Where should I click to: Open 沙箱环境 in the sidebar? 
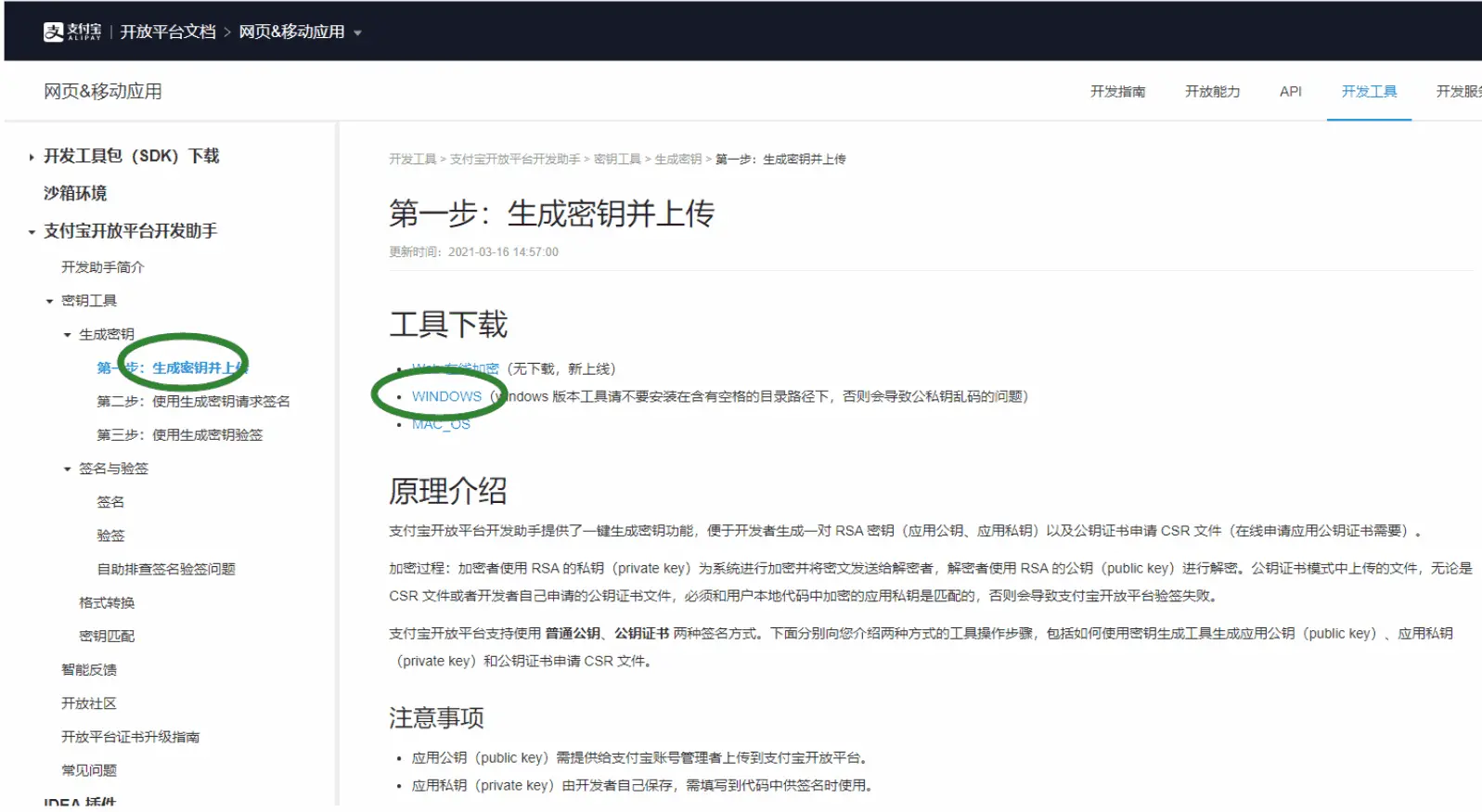coord(75,193)
